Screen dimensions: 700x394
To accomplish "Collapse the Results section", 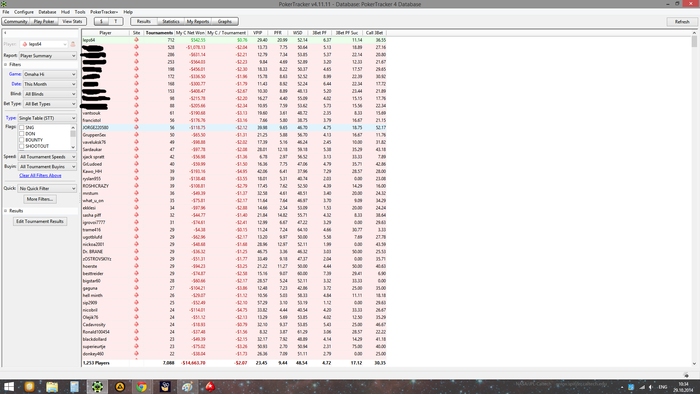I will tap(6, 211).
